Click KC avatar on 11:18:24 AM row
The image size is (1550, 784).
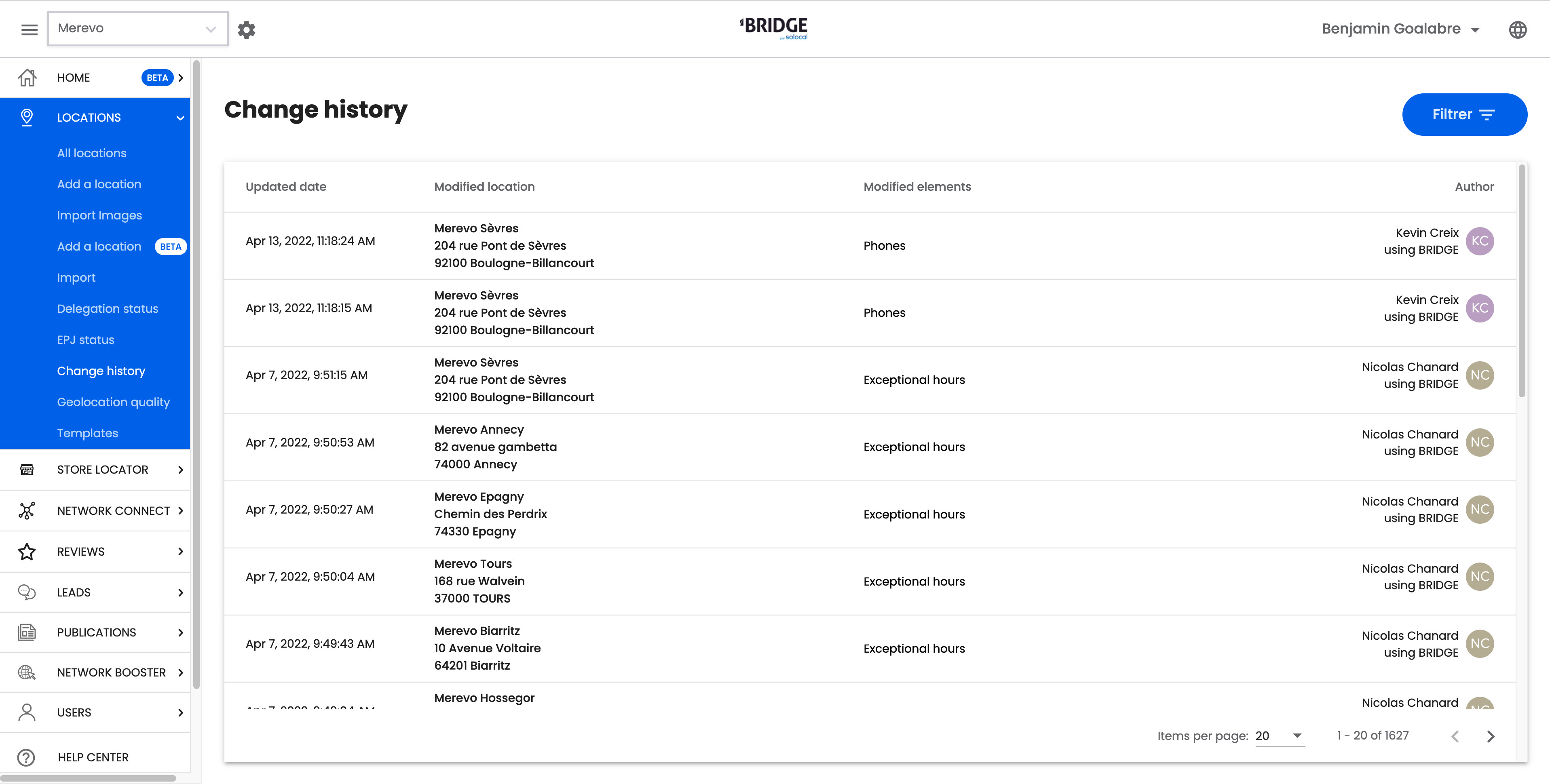1480,241
